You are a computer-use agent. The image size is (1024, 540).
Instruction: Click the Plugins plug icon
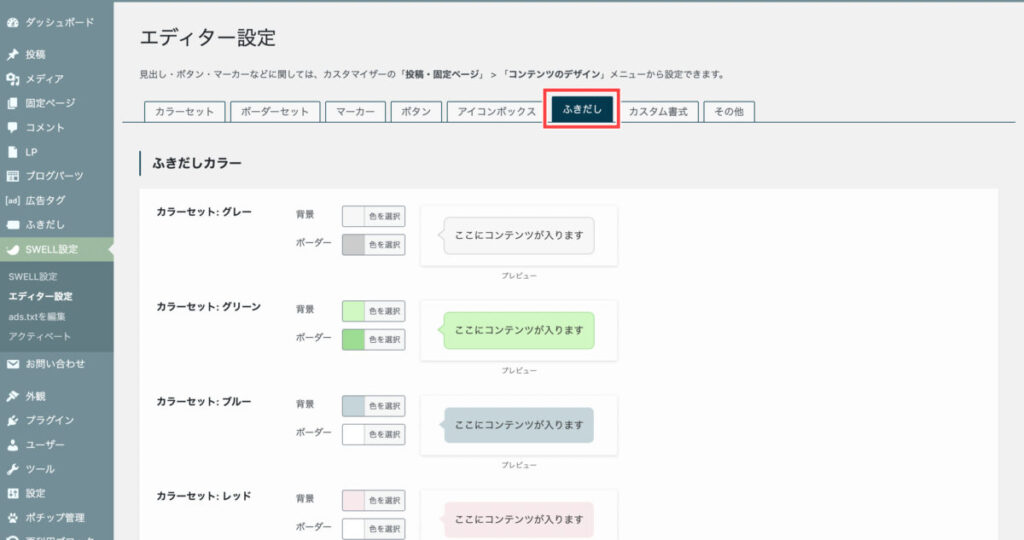(13, 421)
